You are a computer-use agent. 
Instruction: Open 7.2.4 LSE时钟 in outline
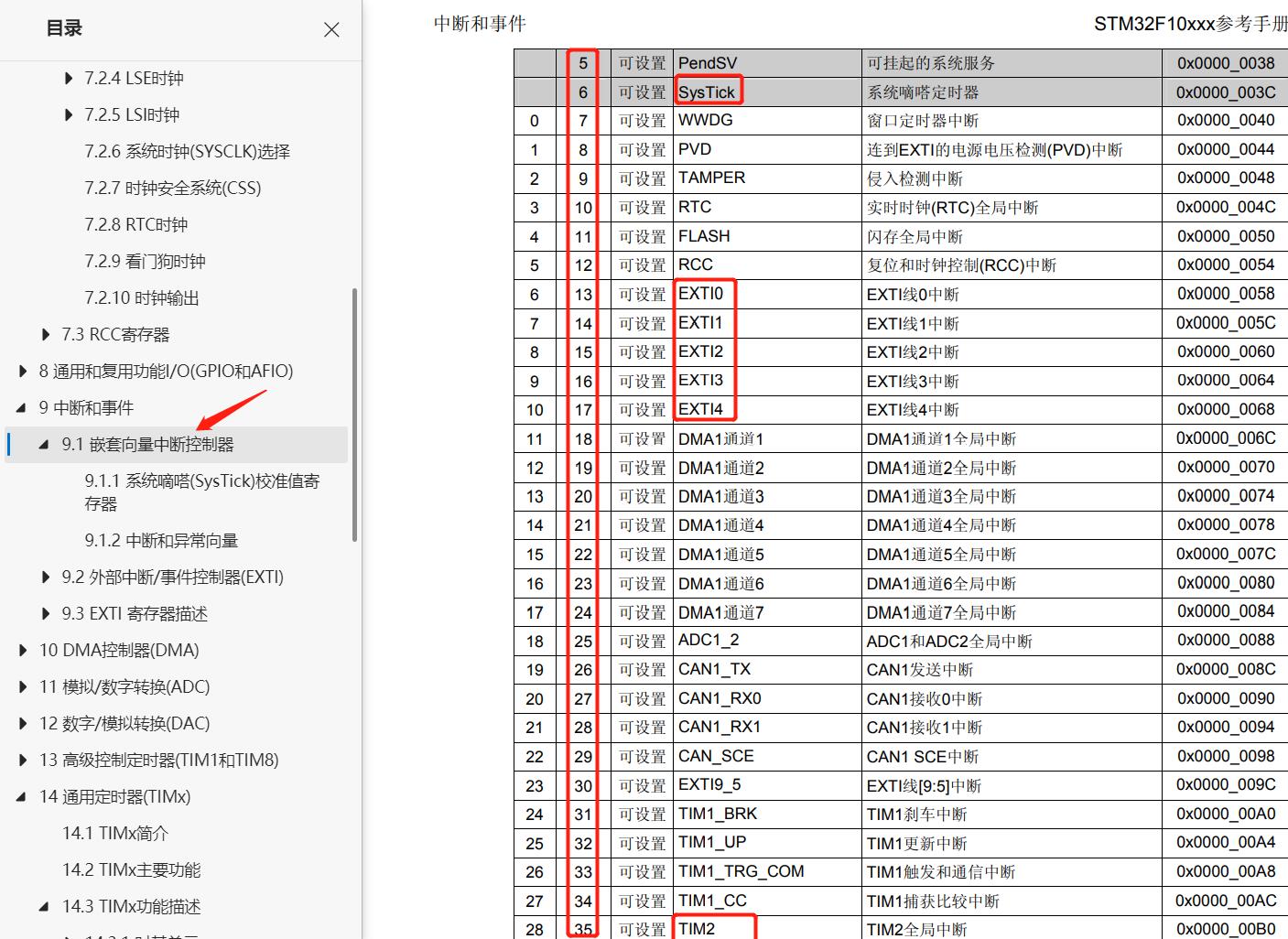[x=134, y=79]
